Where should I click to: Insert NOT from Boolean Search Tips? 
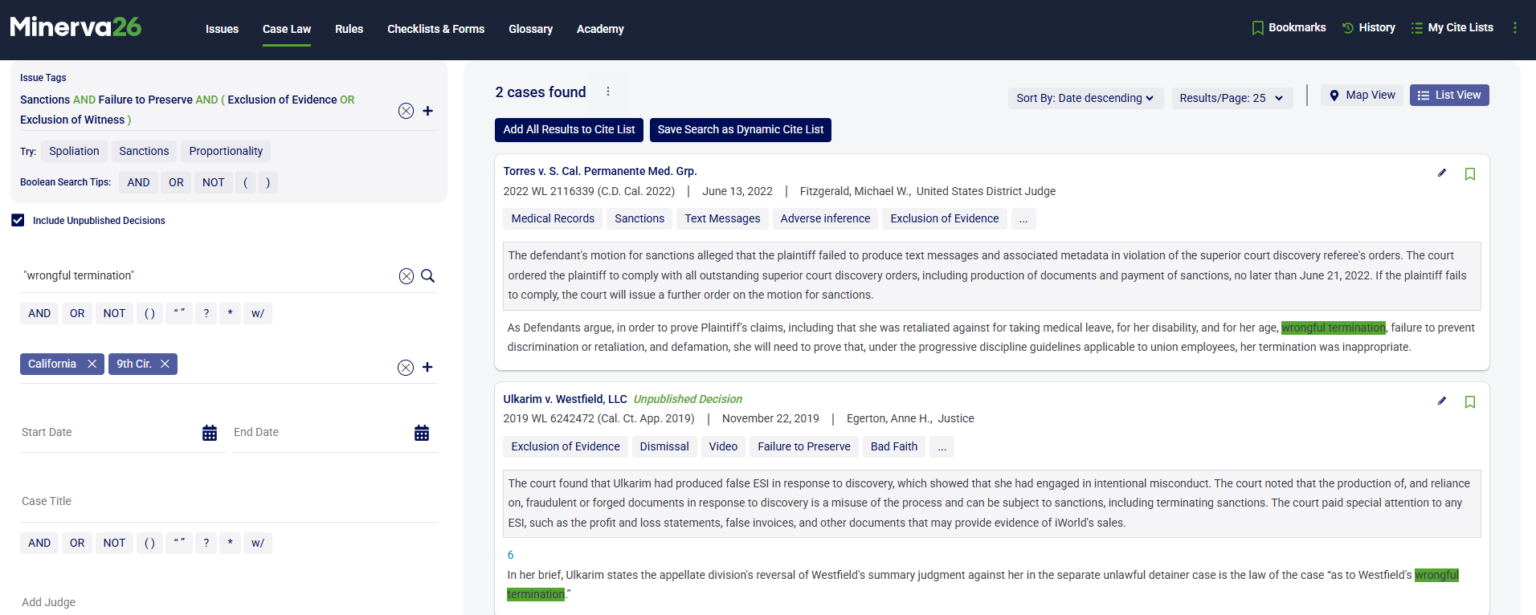(x=214, y=182)
